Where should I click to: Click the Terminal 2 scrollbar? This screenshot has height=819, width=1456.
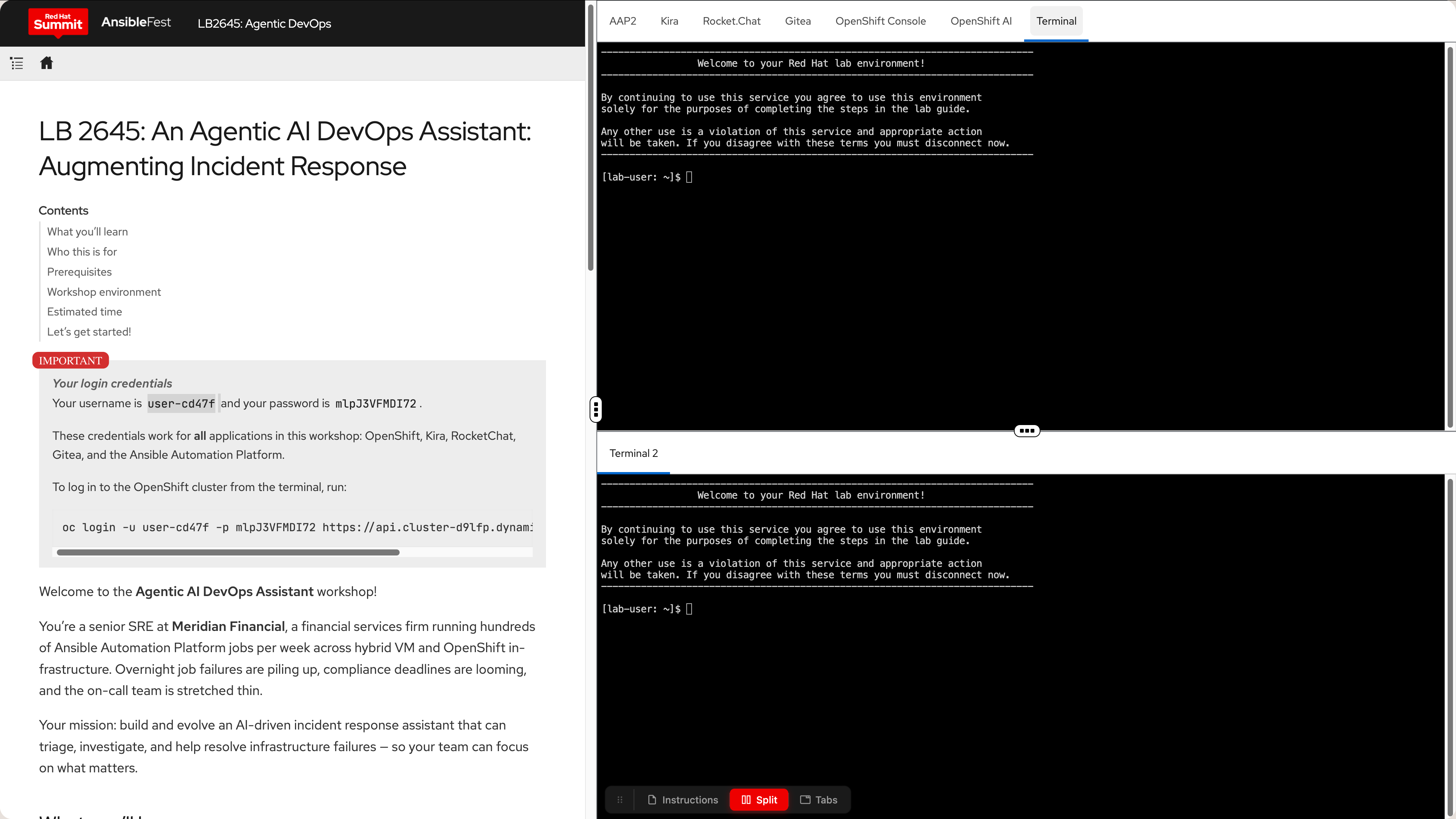tap(1450, 648)
